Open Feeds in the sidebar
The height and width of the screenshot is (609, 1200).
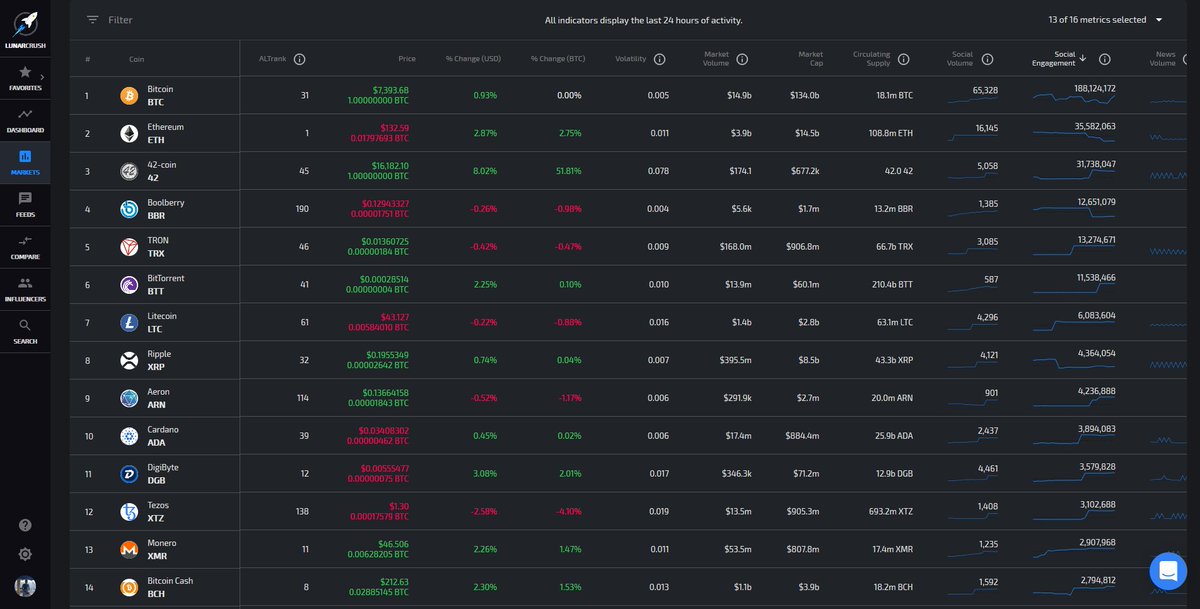25,204
